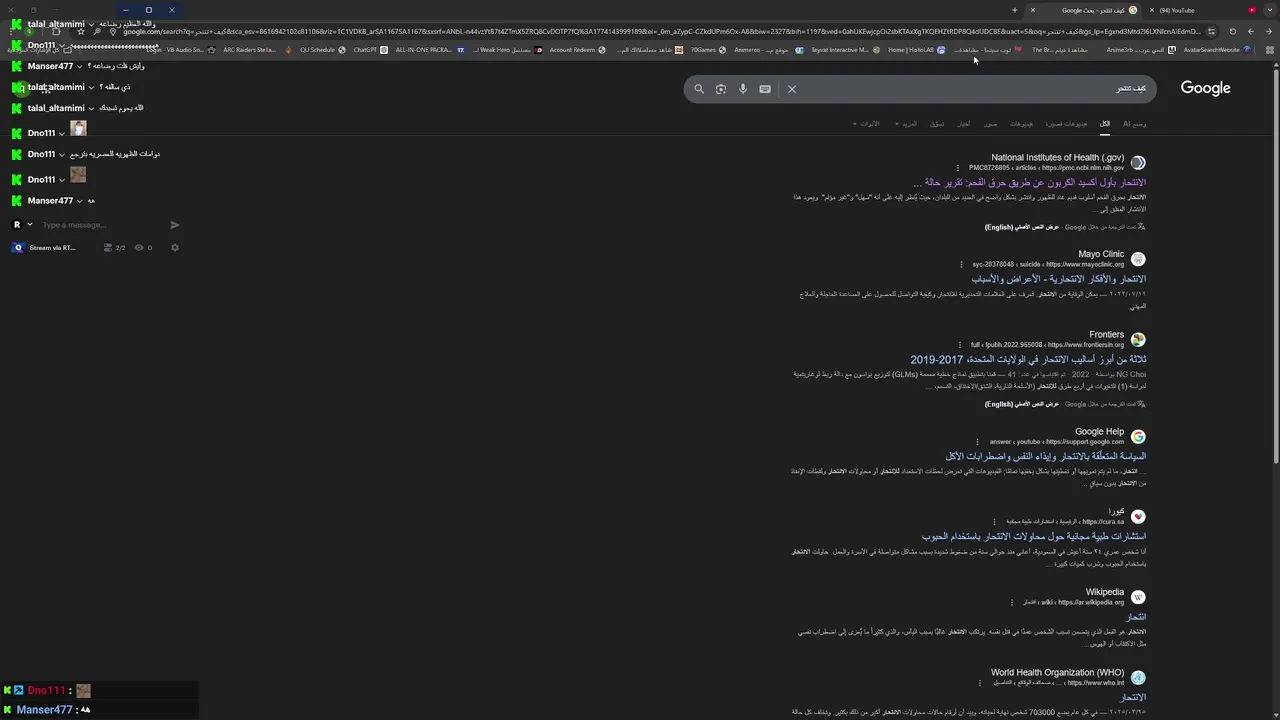Reload the page in the browser
This screenshot has height=720, width=1280.
pyautogui.click(x=1232, y=31)
